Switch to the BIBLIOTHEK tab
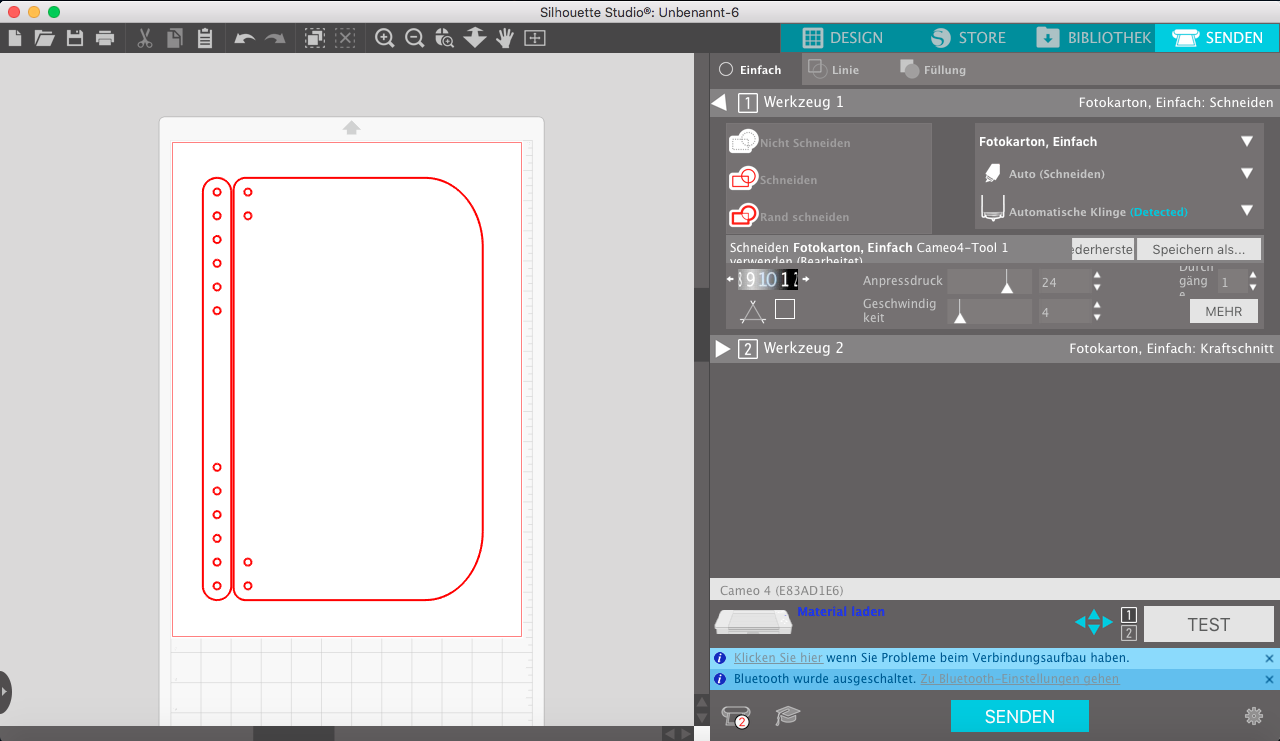The height and width of the screenshot is (741, 1280). [x=1093, y=38]
